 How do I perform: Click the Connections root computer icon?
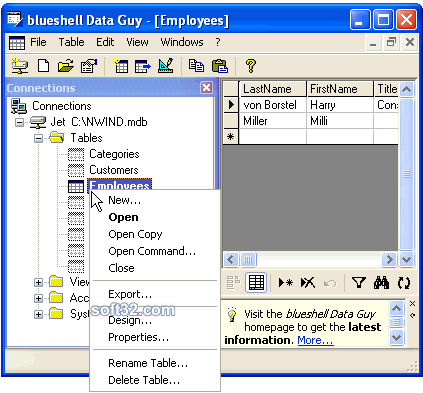point(19,106)
